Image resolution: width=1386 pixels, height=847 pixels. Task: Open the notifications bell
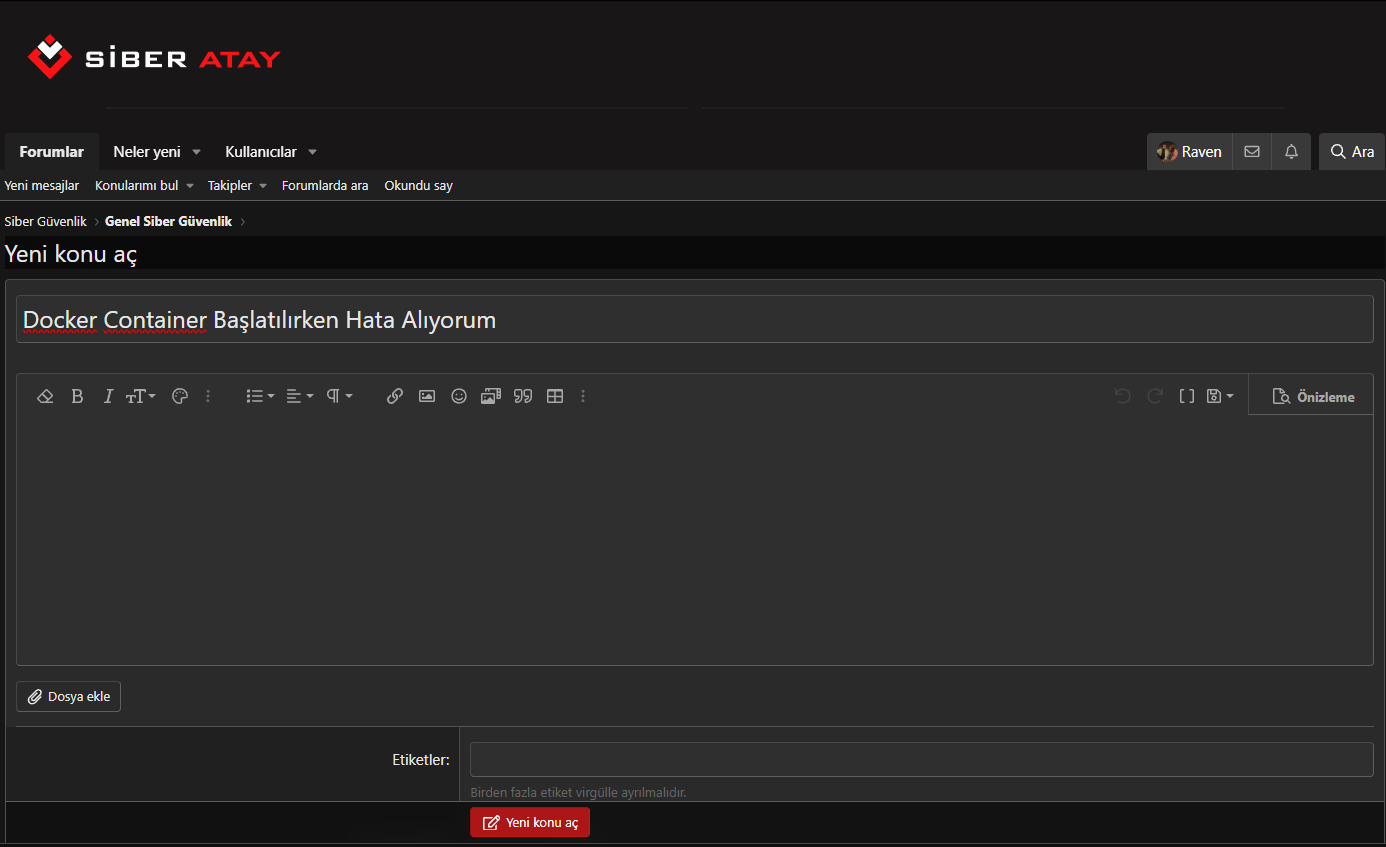(1291, 152)
